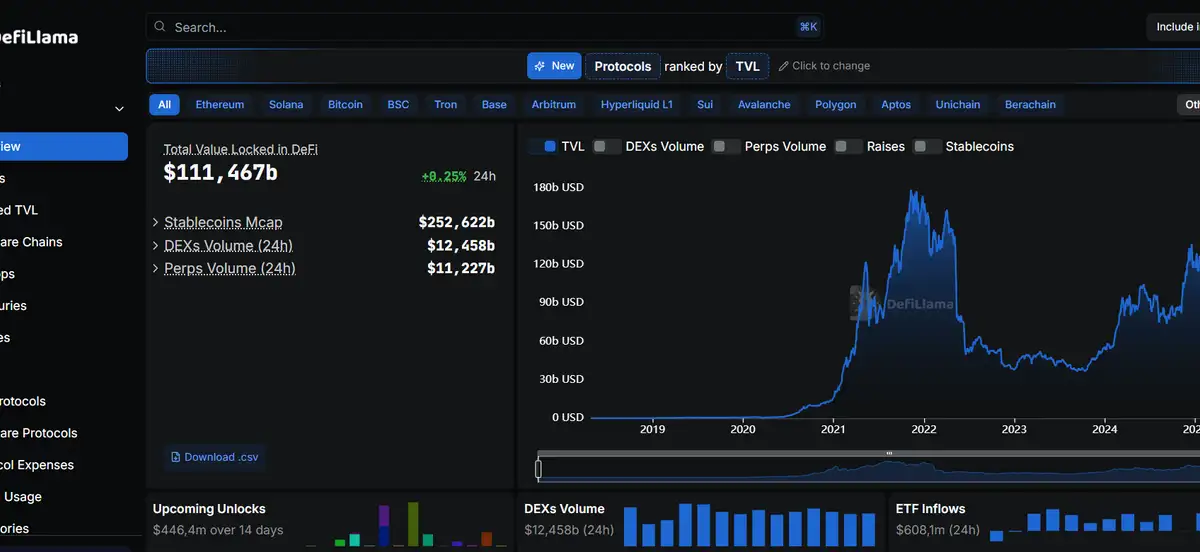This screenshot has width=1200, height=552.
Task: Select the Ethereum chain tab
Action: click(219, 104)
